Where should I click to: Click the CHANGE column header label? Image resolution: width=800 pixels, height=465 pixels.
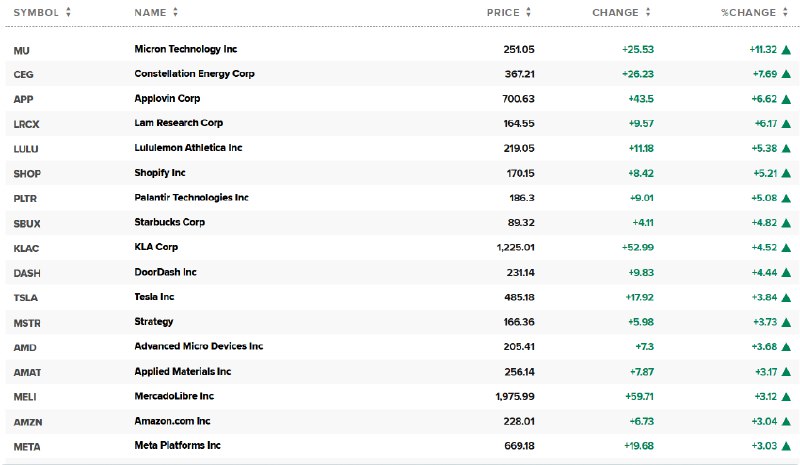click(x=615, y=12)
